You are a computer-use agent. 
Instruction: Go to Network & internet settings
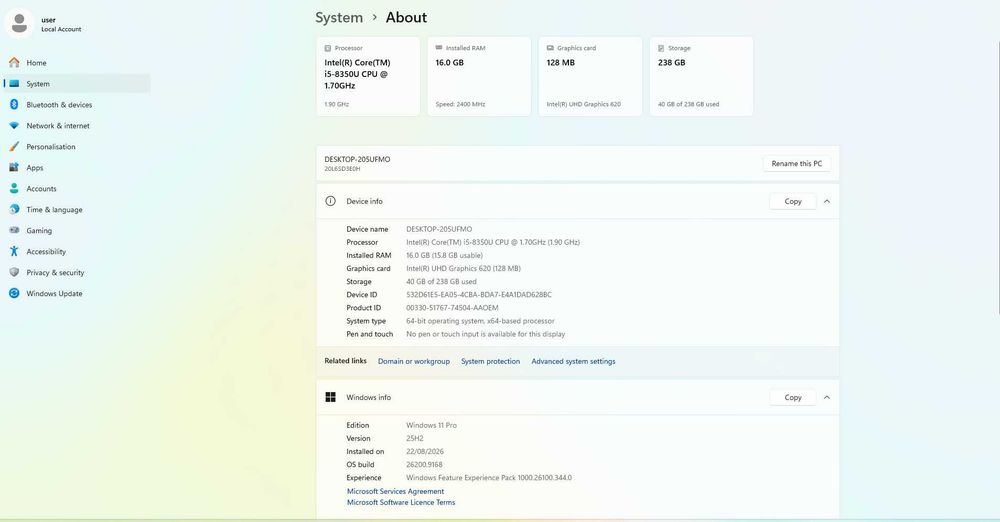[x=77, y=126]
